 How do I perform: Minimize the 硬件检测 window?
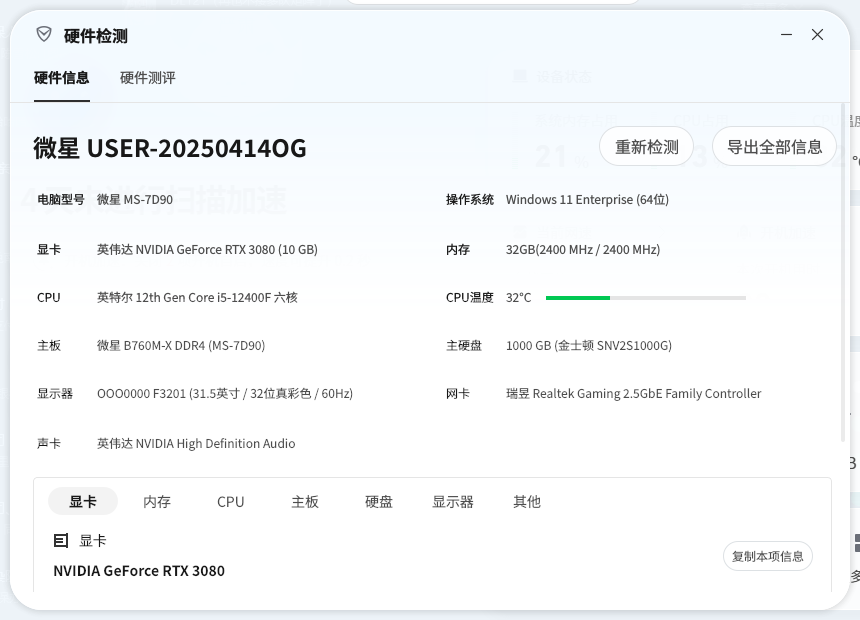[787, 35]
